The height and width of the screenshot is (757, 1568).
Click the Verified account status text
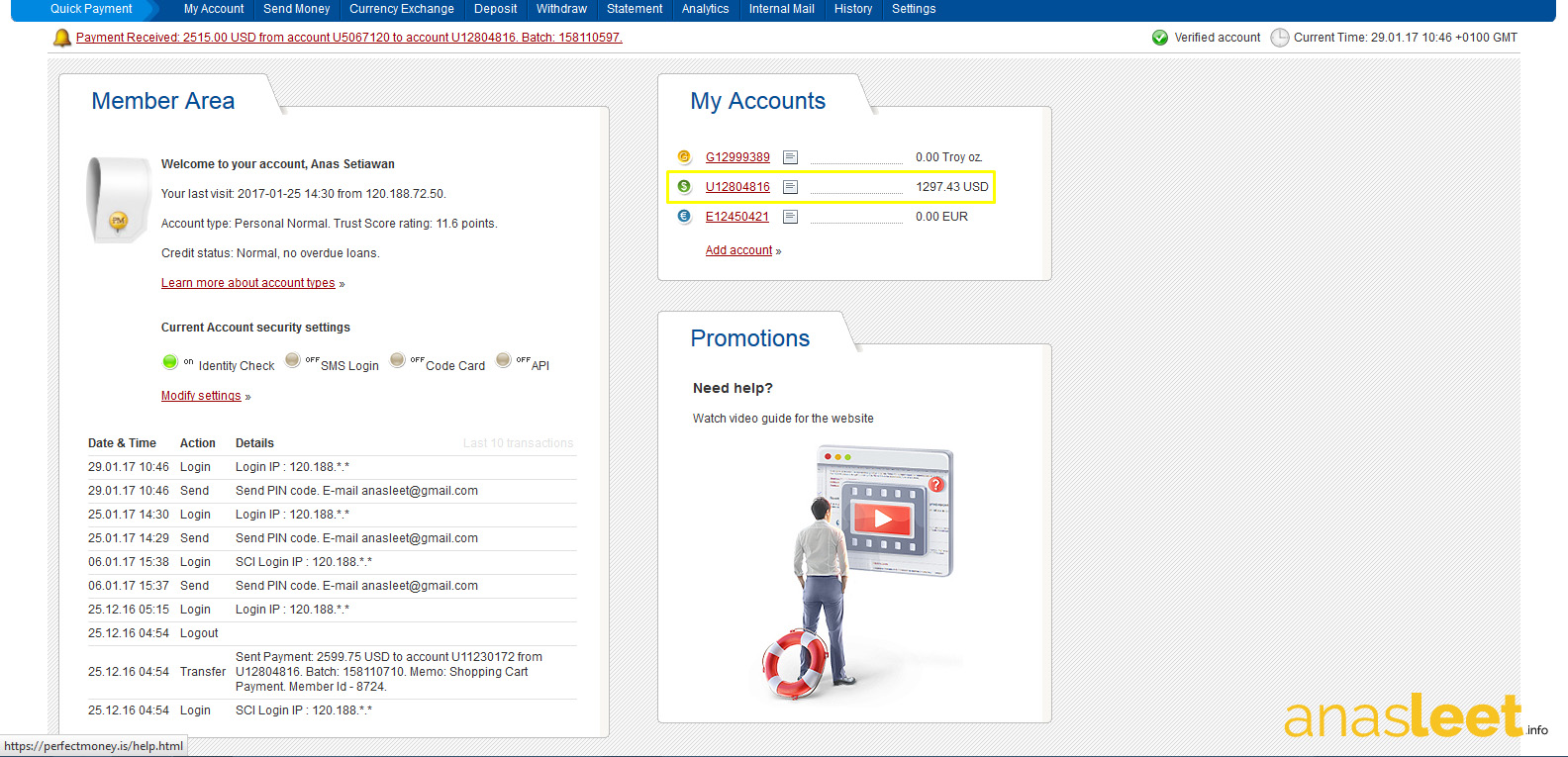[x=1218, y=38]
